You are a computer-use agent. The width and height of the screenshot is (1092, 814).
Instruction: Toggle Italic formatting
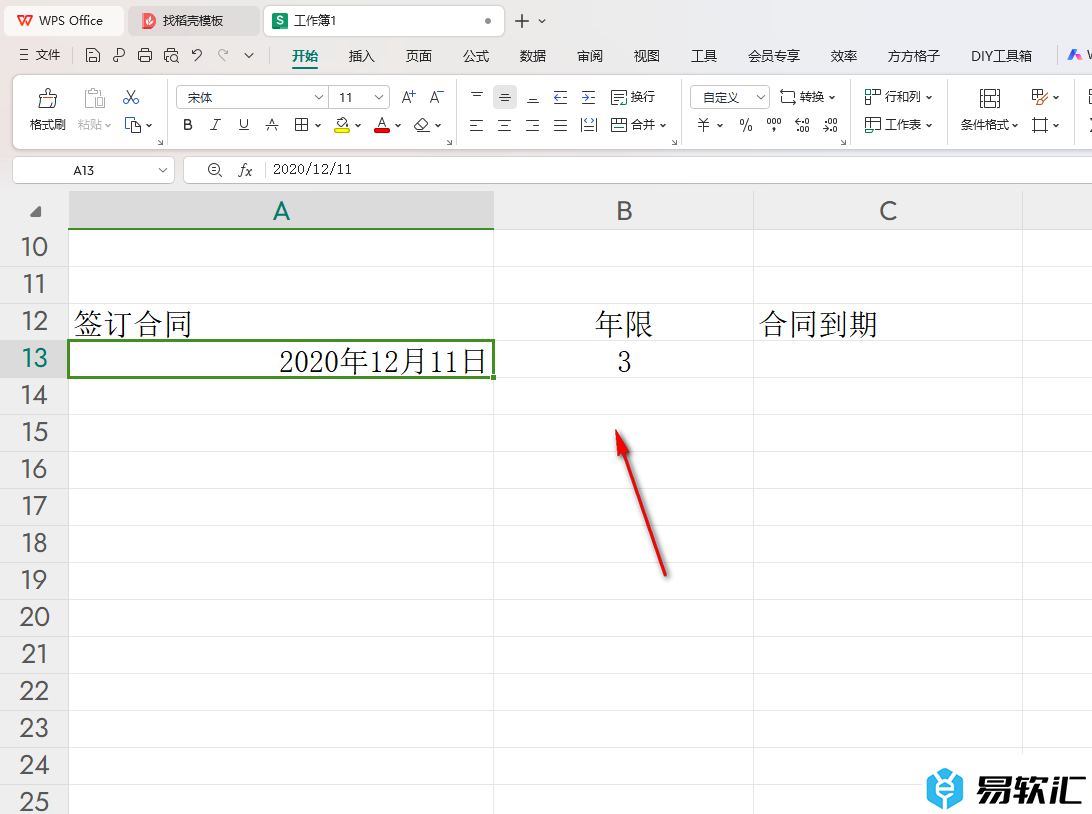[x=216, y=125]
